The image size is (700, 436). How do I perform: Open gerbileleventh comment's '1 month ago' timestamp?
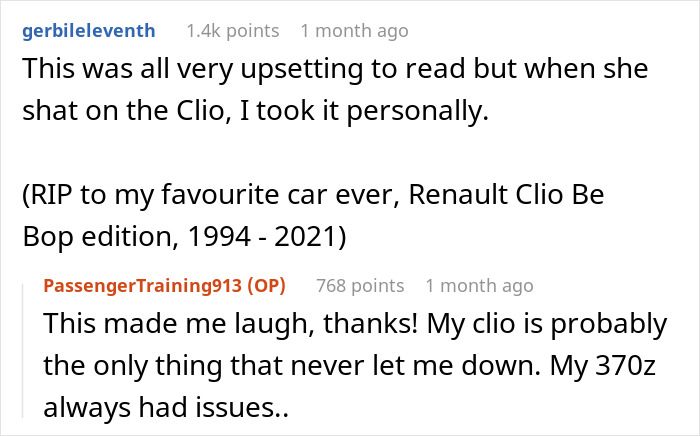[x=354, y=31]
